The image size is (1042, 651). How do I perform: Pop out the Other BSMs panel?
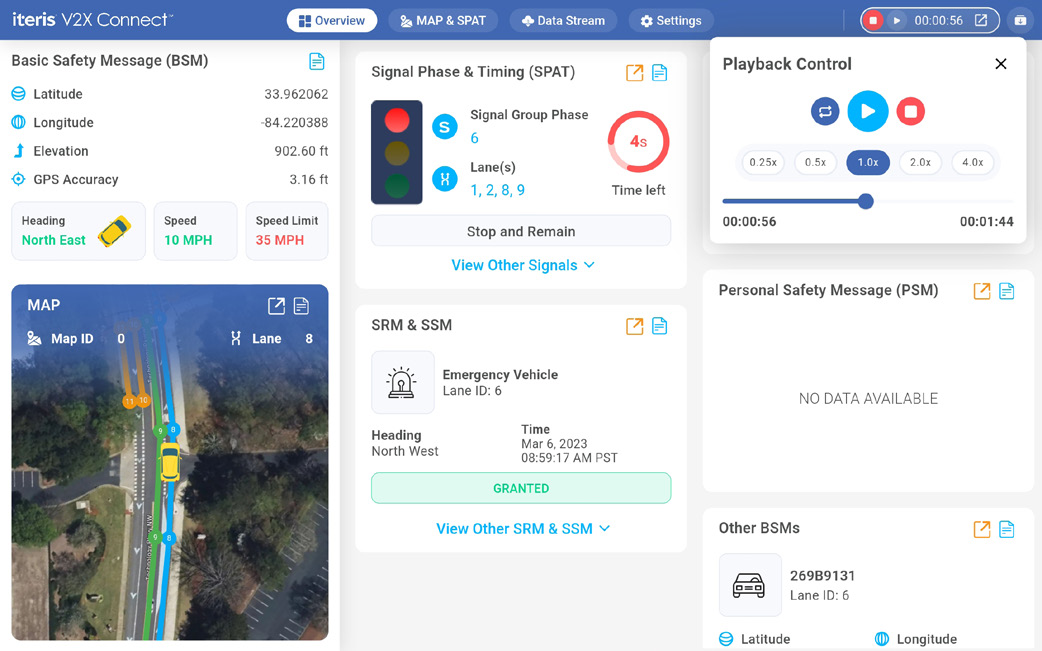pos(982,529)
